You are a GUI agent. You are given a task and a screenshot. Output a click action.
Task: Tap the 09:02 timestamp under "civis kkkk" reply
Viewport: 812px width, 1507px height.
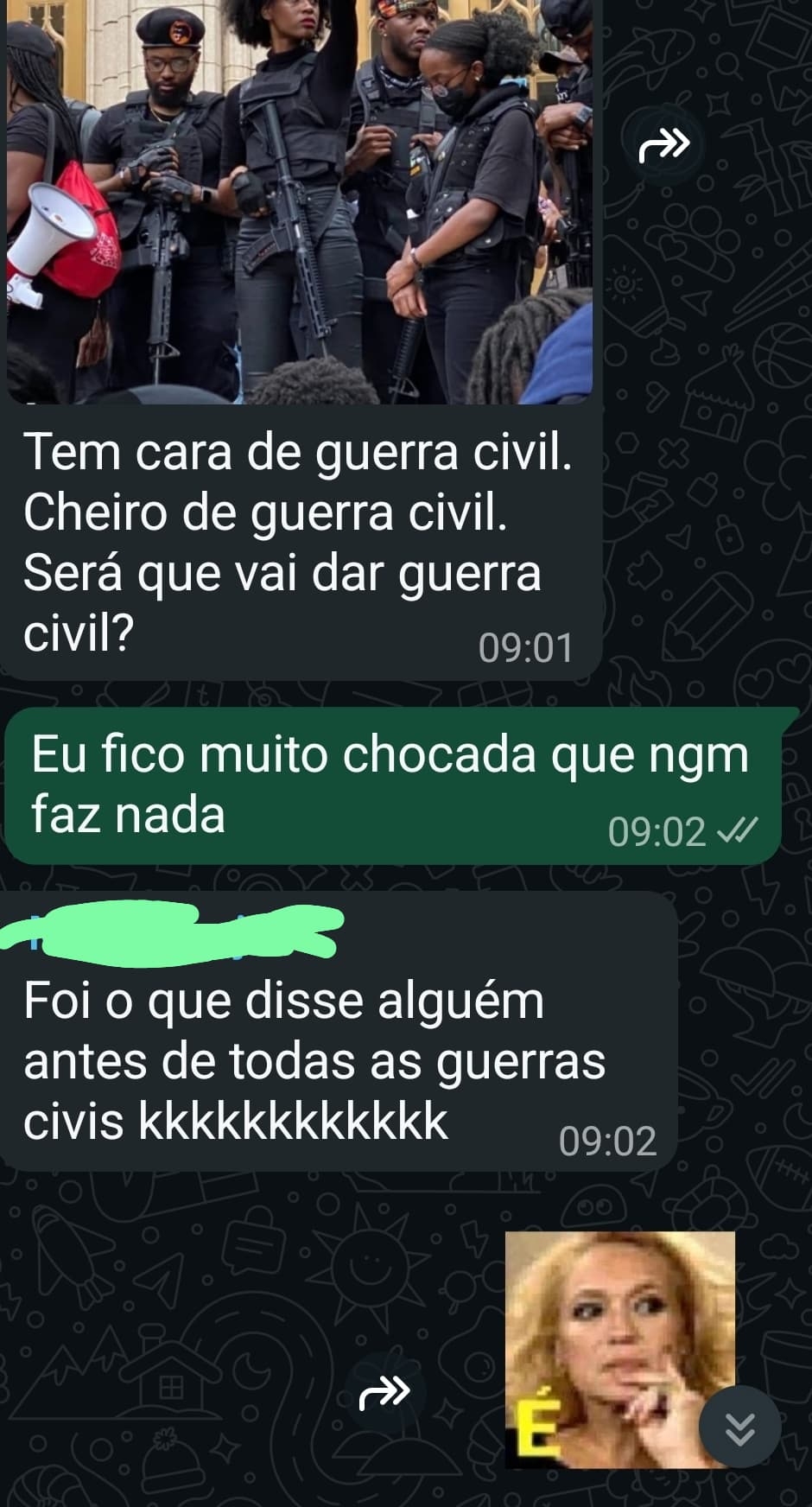tap(607, 1141)
